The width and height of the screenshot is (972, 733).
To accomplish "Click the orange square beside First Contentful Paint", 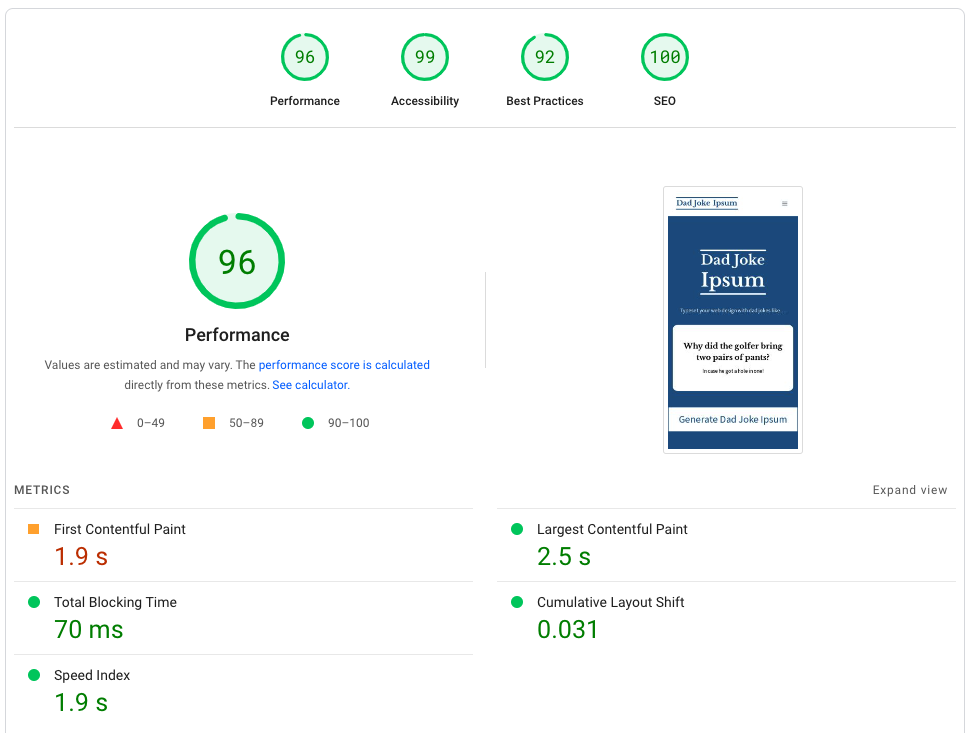I will pos(34,529).
